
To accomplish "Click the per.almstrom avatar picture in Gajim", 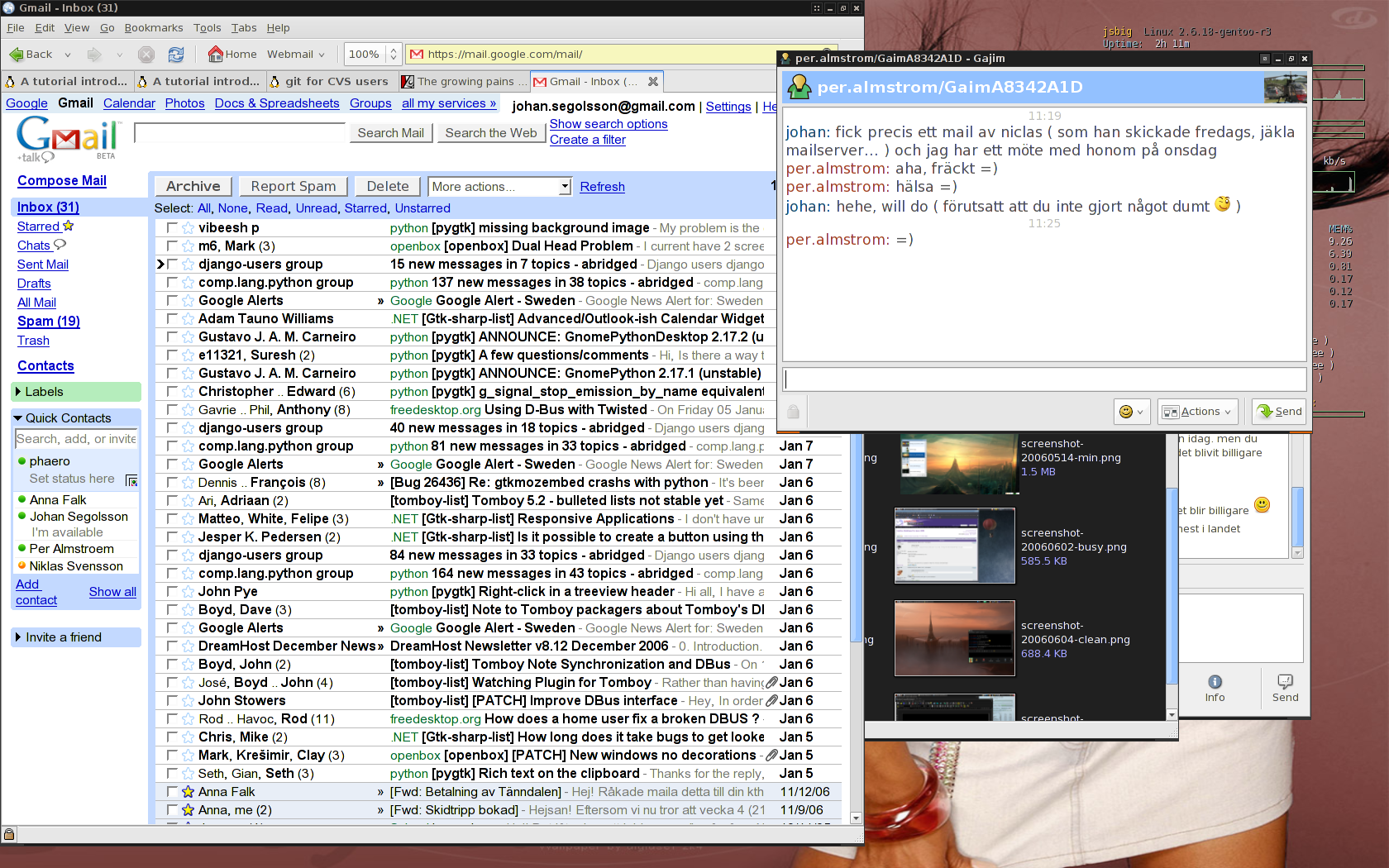I will 1285,88.
